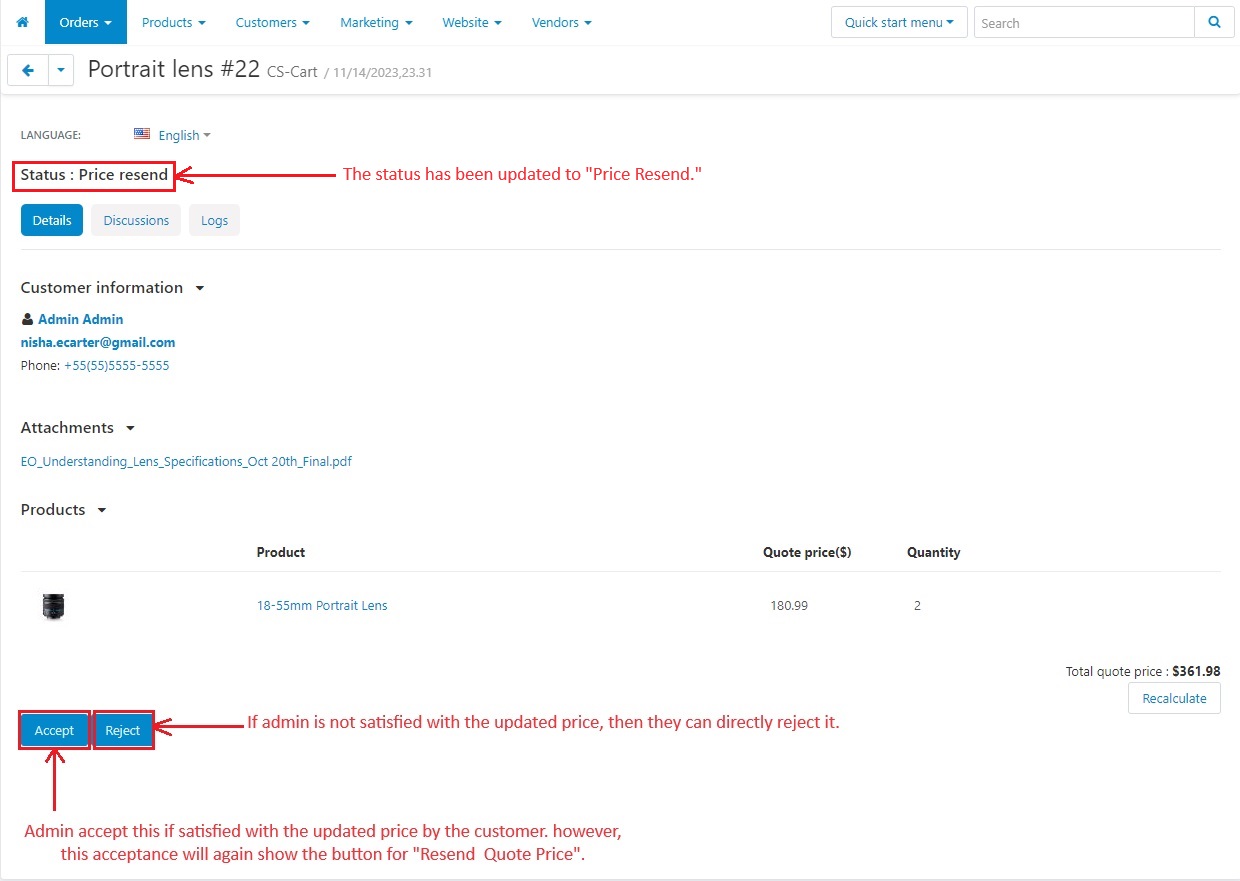Click into the Search input field
The width and height of the screenshot is (1240, 881).
pos(1084,22)
